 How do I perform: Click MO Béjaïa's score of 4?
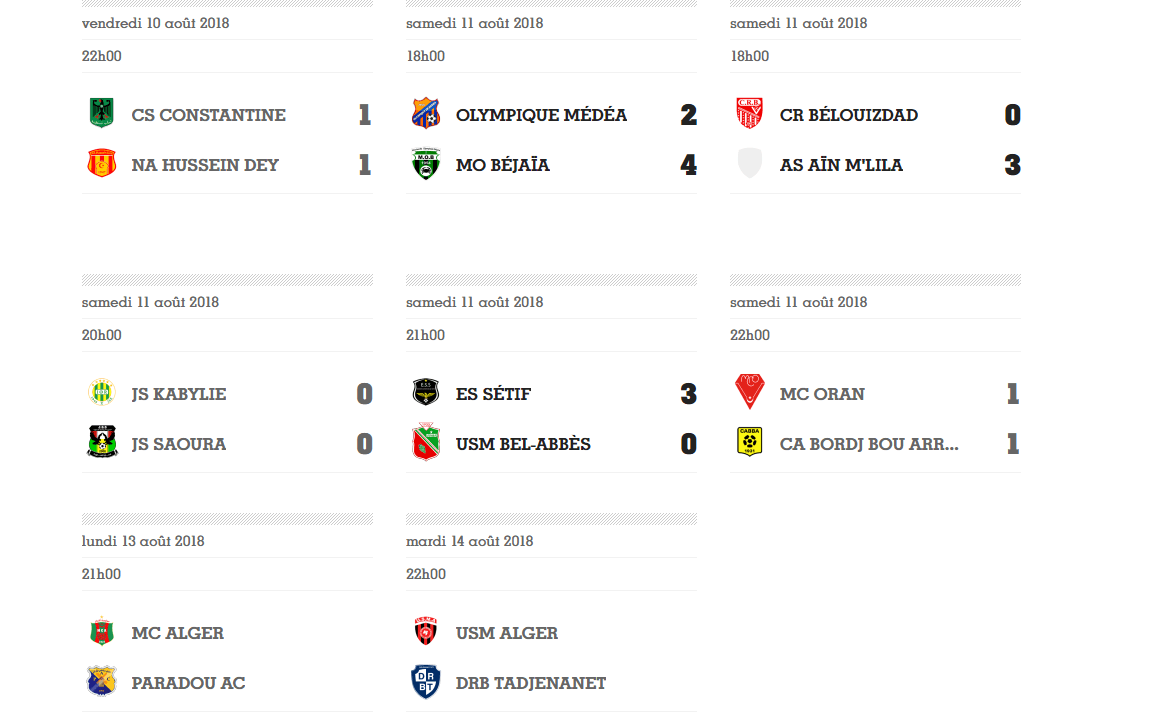pyautogui.click(x=688, y=165)
